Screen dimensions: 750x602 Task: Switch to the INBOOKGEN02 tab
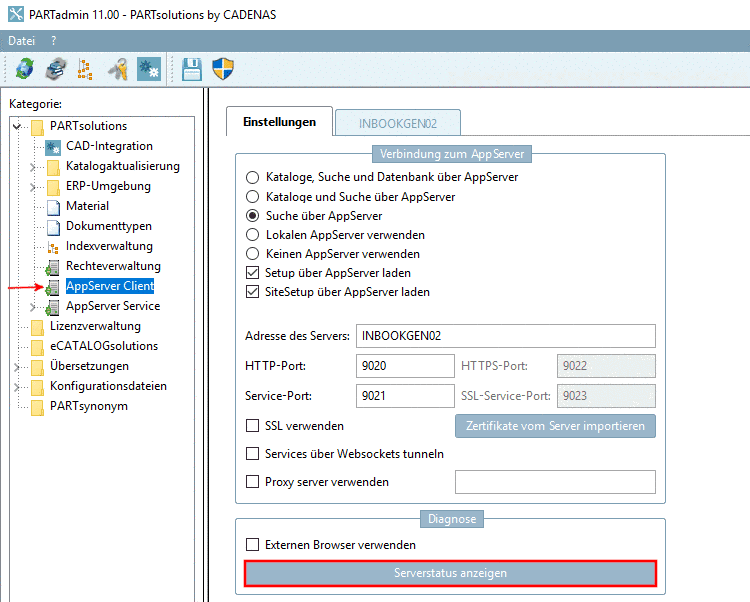pos(398,123)
